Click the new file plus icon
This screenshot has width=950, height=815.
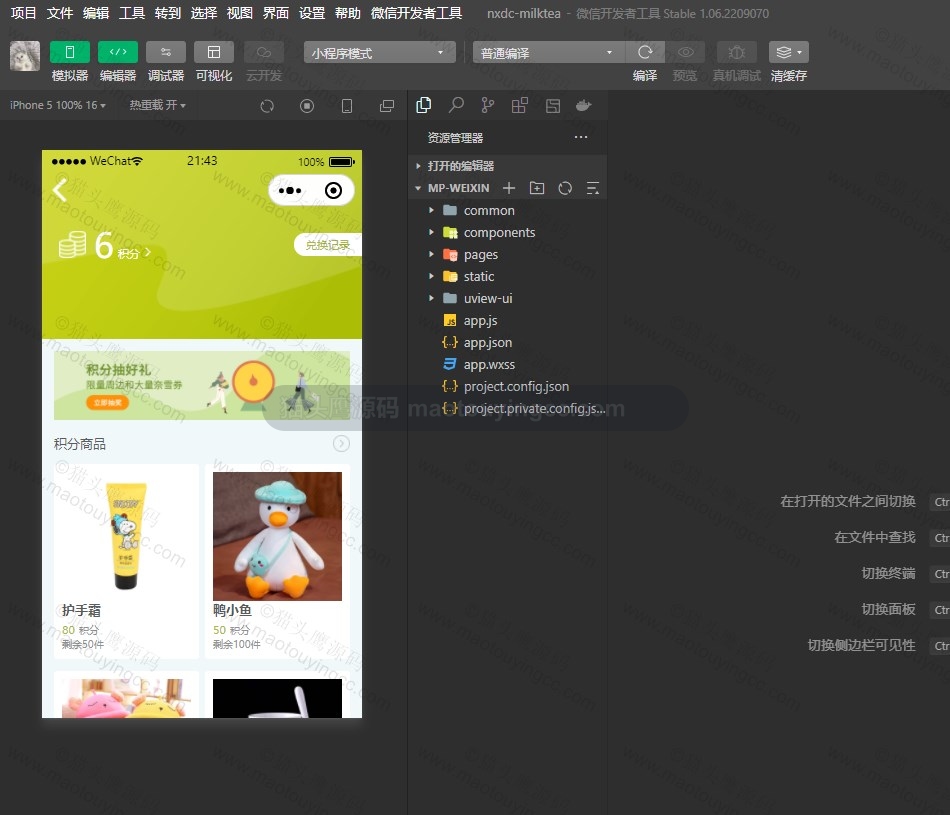click(x=509, y=188)
